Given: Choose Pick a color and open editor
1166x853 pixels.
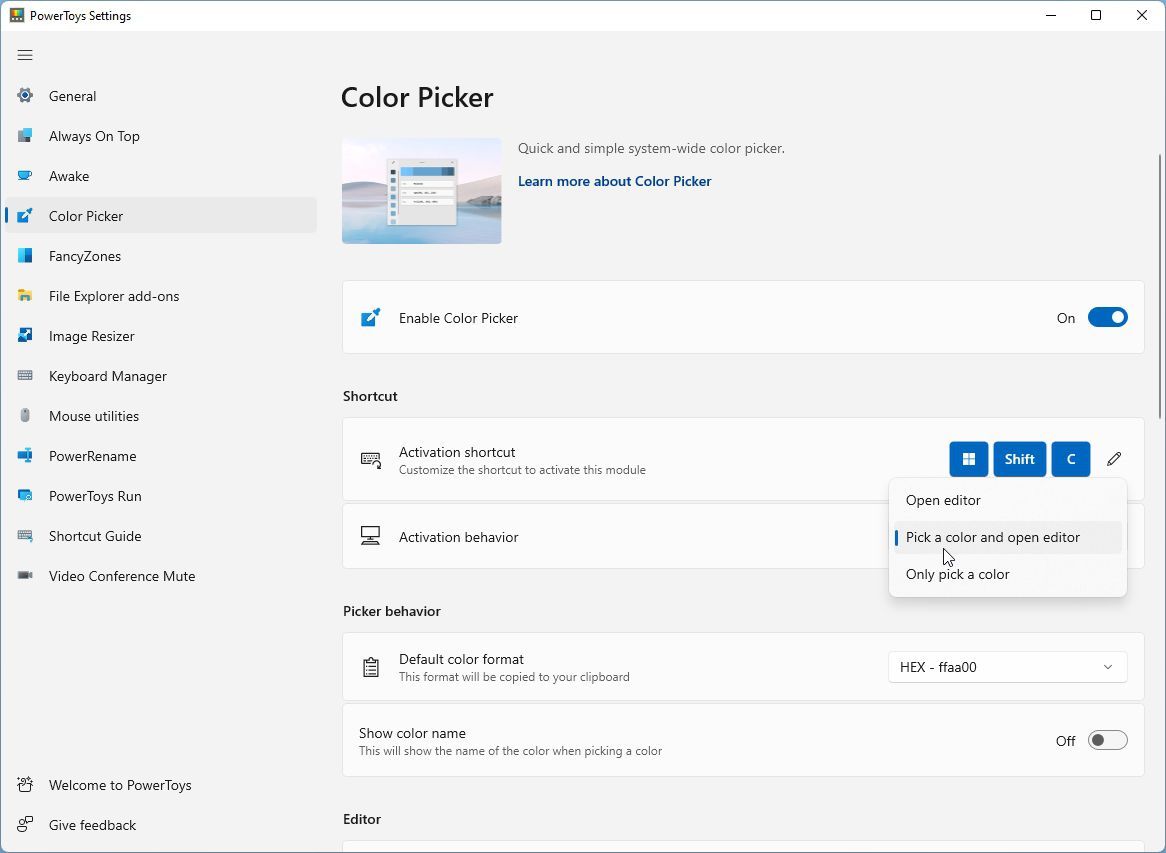Looking at the screenshot, I should coord(992,537).
